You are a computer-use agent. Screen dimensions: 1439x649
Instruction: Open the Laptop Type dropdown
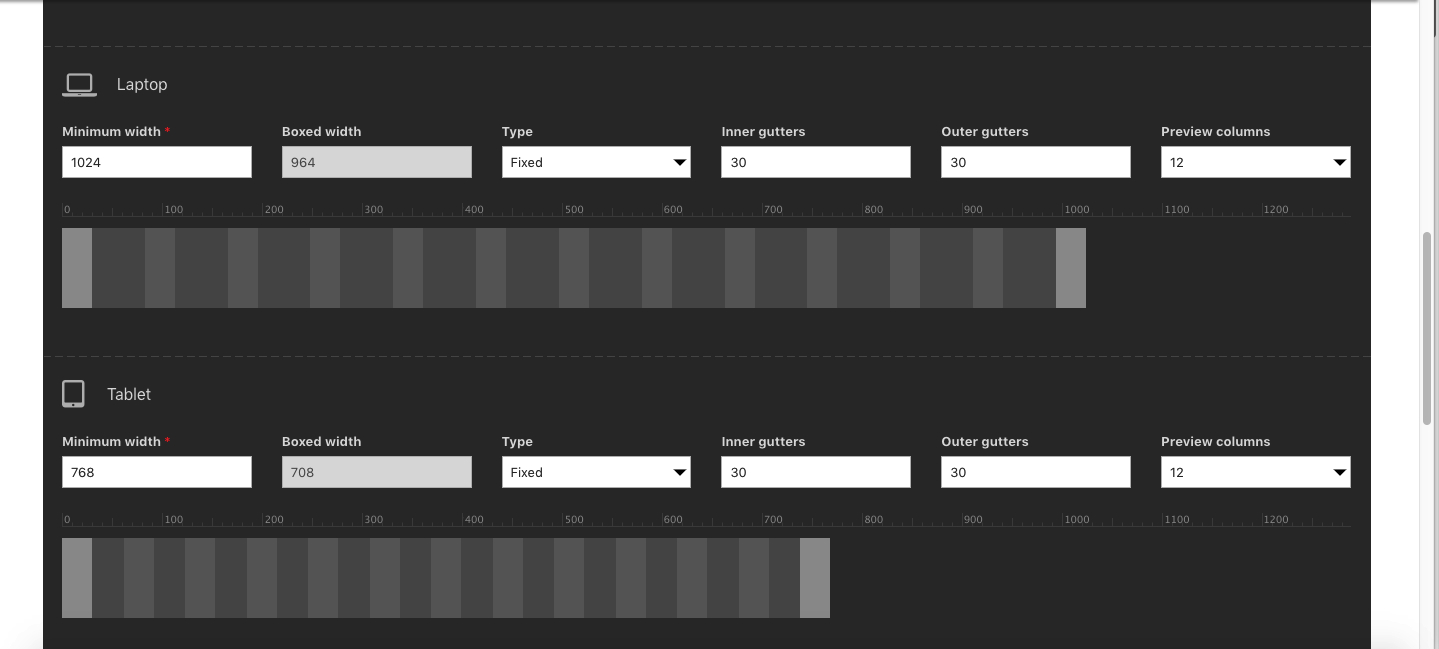[596, 162]
